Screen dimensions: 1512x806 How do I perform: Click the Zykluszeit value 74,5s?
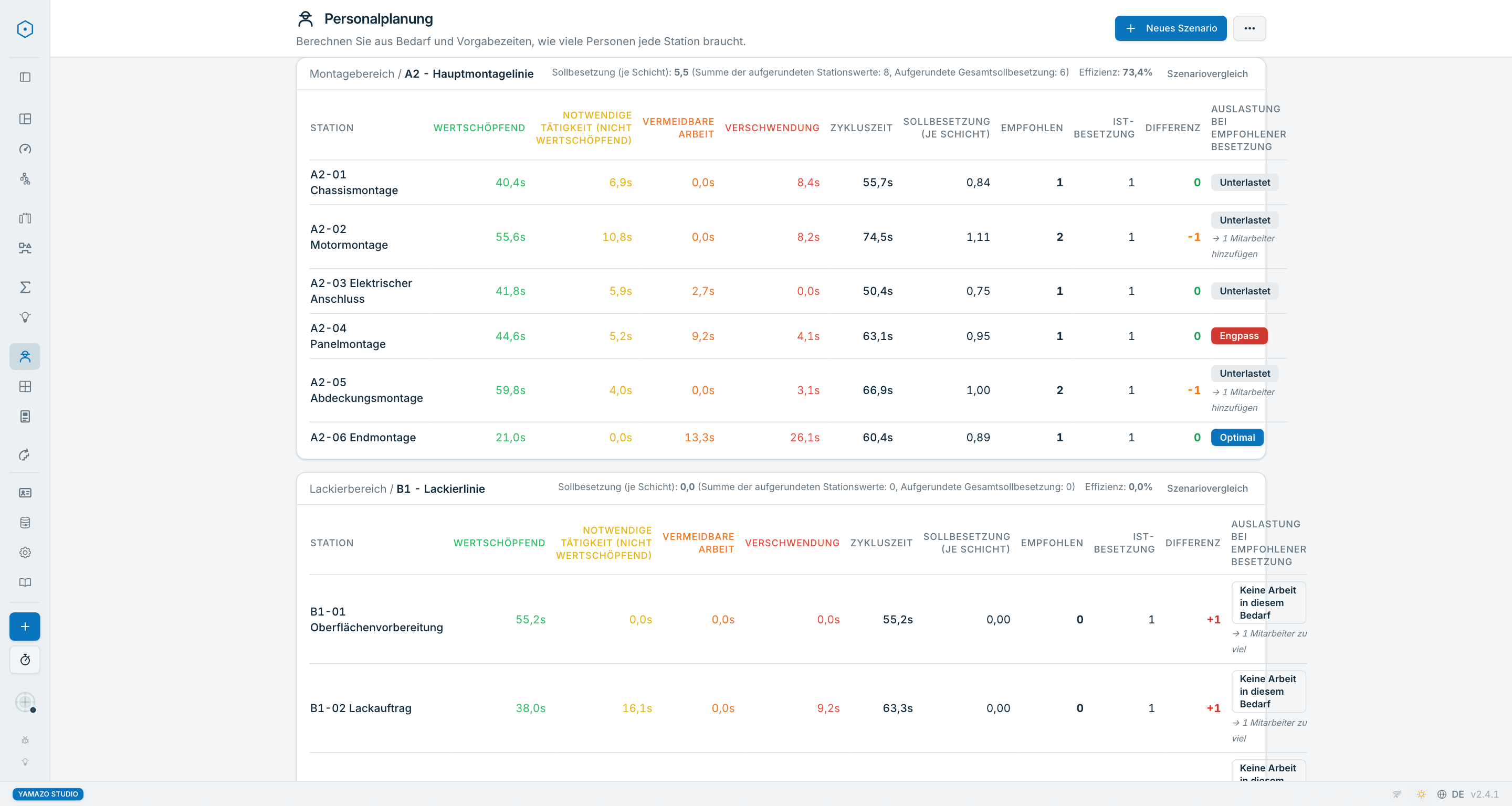(877, 237)
